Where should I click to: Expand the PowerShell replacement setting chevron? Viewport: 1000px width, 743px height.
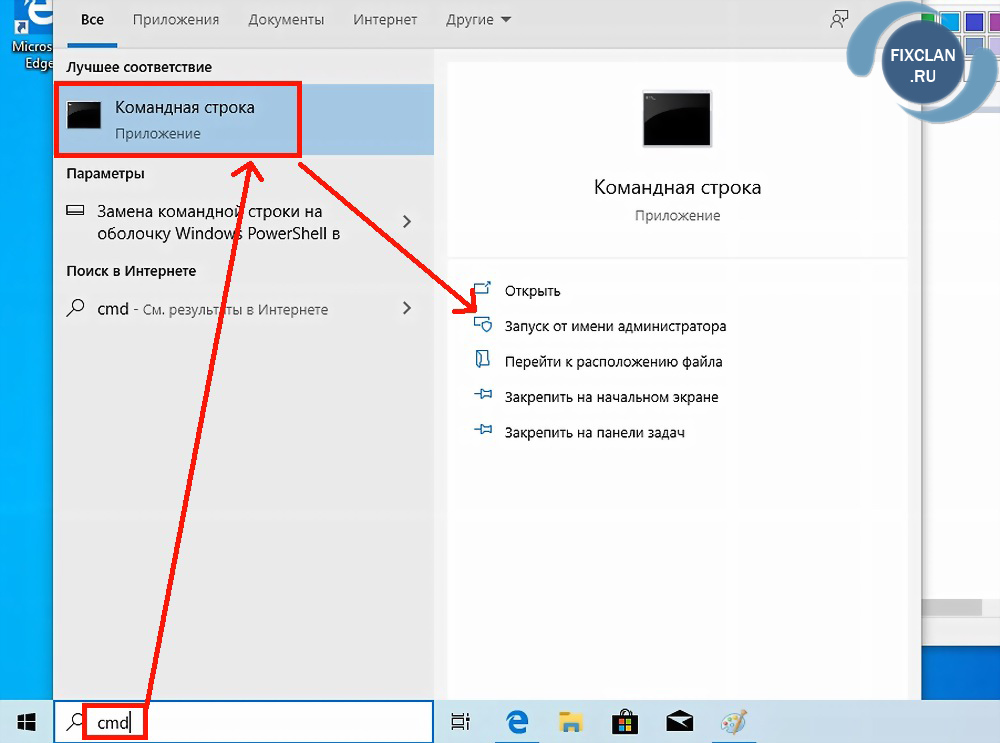407,221
